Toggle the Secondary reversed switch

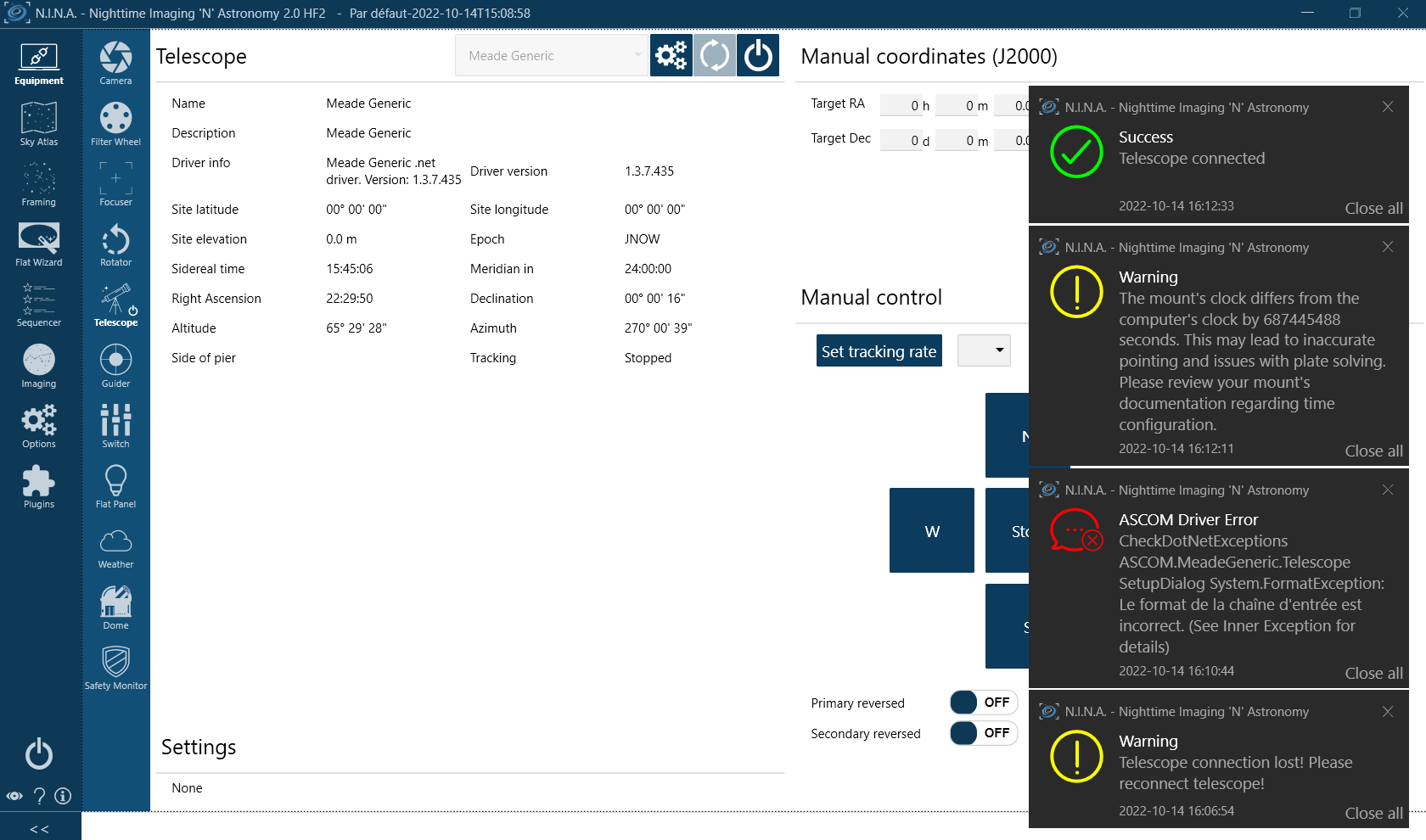[984, 733]
